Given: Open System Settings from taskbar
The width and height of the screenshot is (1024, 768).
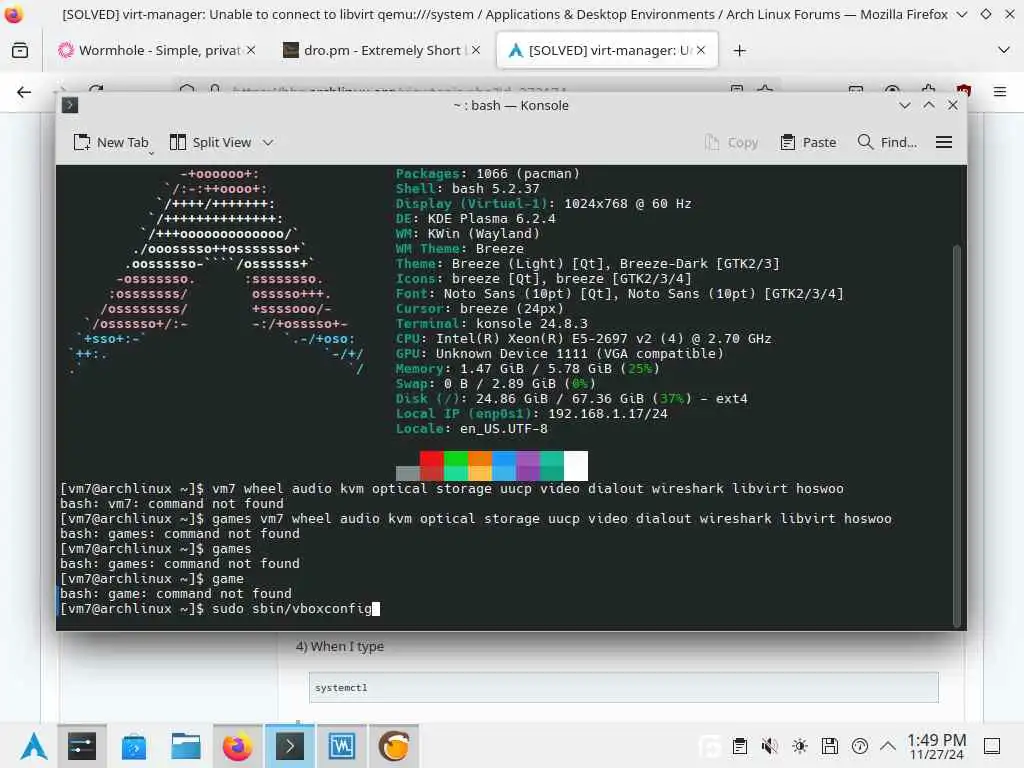Looking at the screenshot, I should click(x=82, y=746).
